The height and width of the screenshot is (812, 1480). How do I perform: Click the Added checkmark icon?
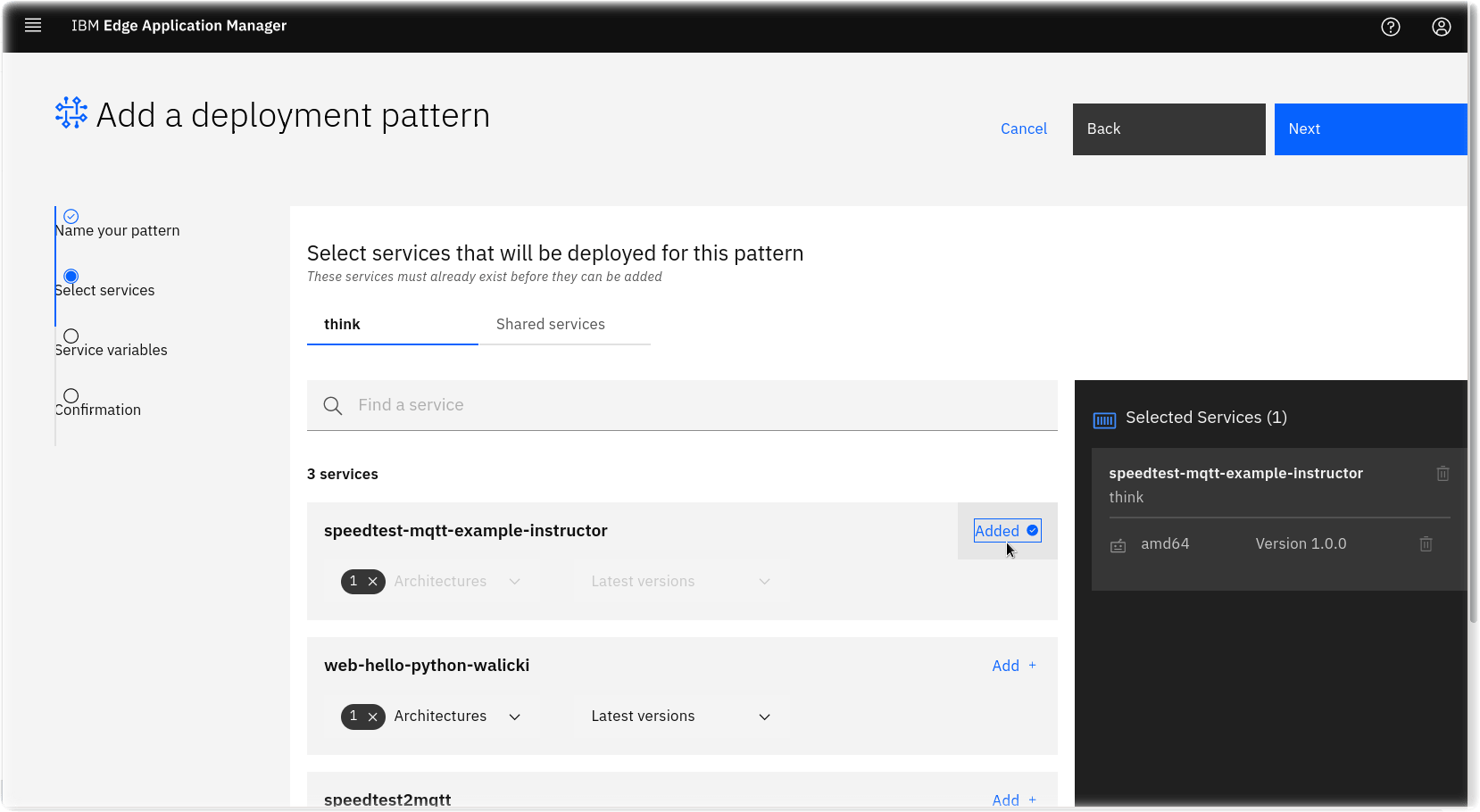[x=1033, y=530]
